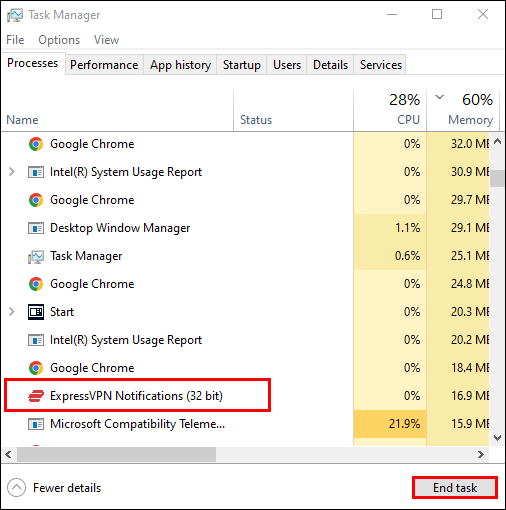Click the 15.9 MB memory value
This screenshot has width=506, height=510.
[x=470, y=424]
